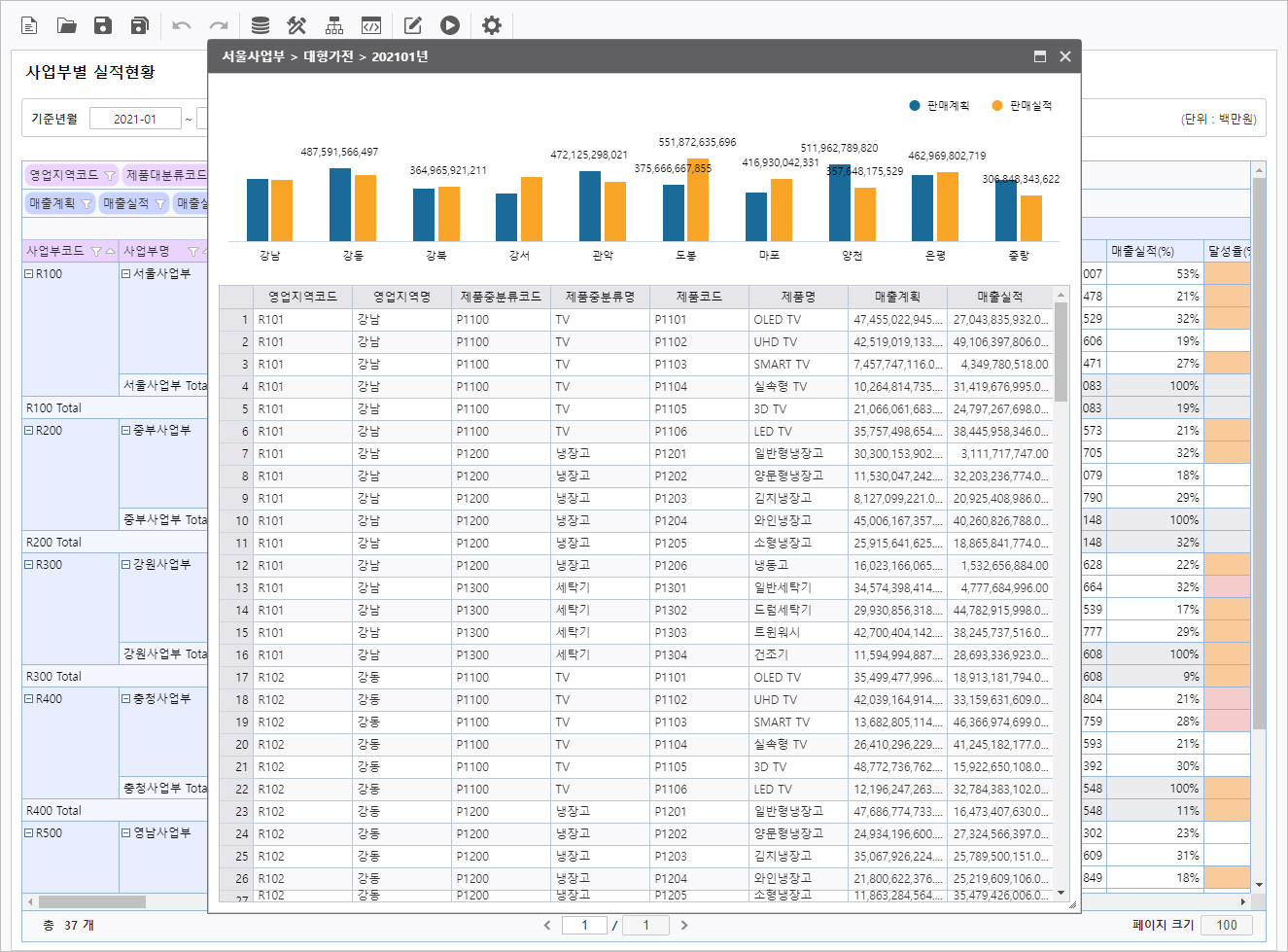The width and height of the screenshot is (1288, 952).
Task: Click the 기준년월 2021-01 date field
Action: point(135,119)
